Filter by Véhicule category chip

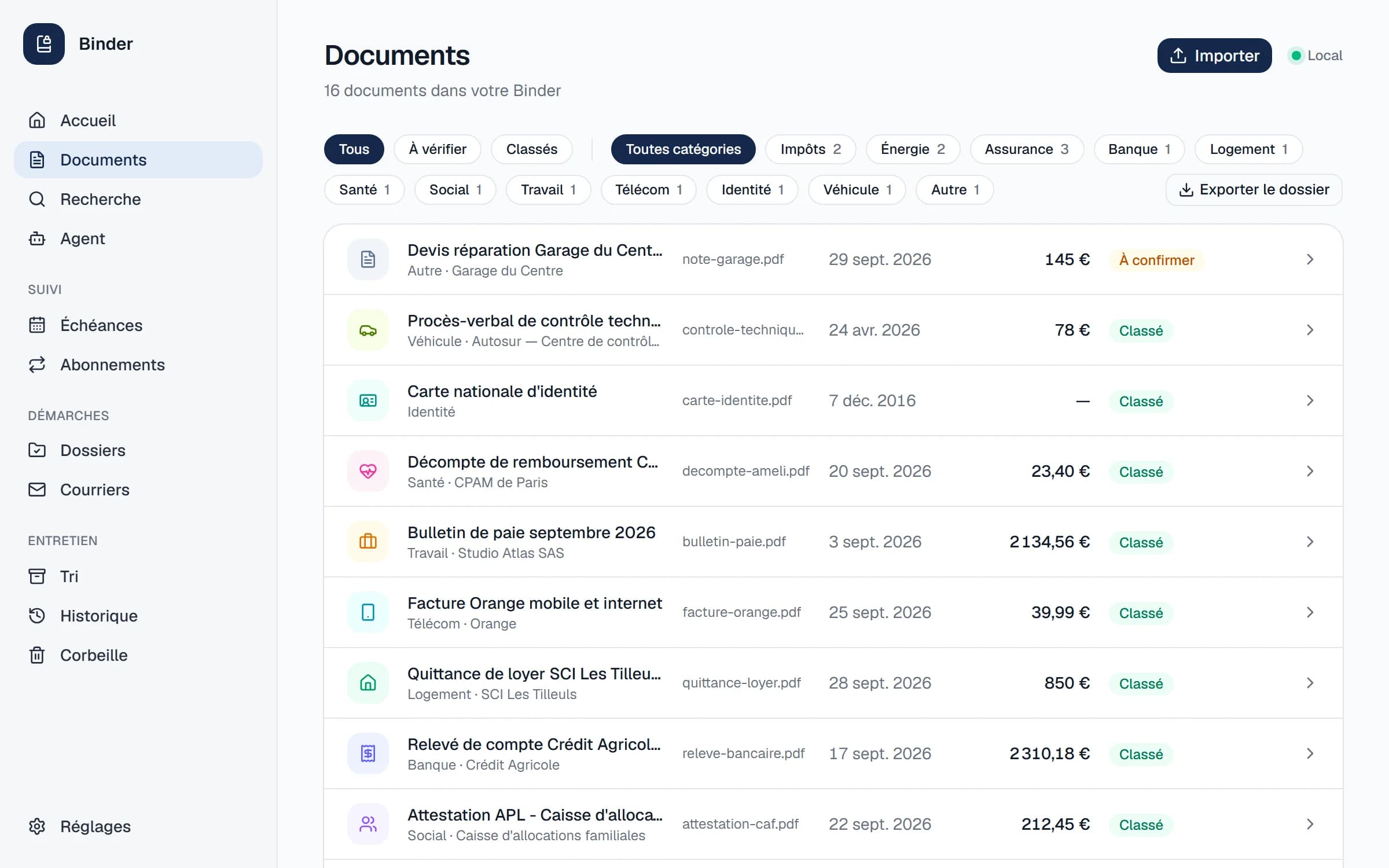[857, 190]
